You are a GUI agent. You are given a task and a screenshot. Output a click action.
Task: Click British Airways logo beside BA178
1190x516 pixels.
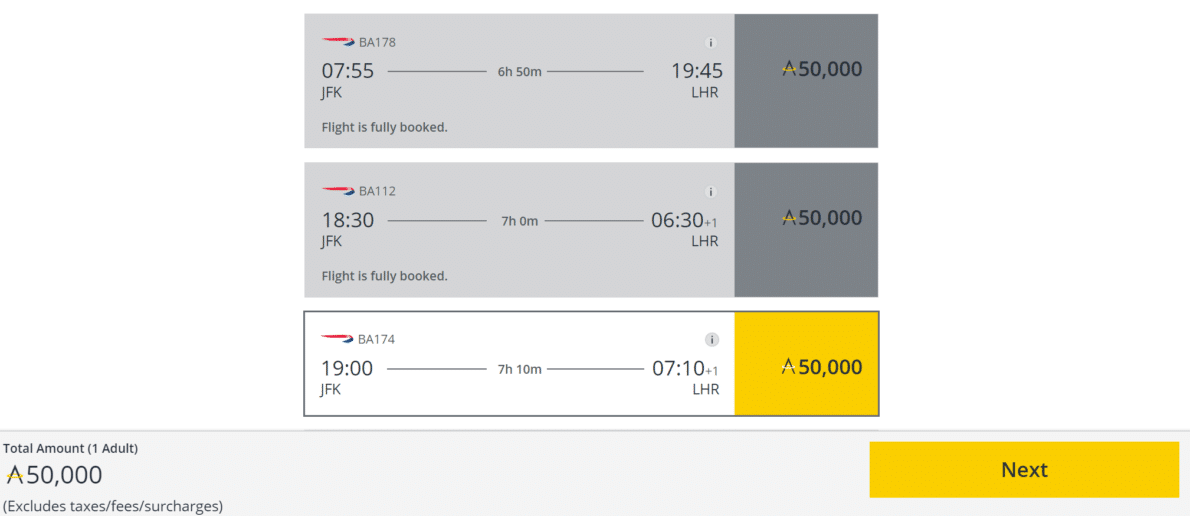[338, 41]
